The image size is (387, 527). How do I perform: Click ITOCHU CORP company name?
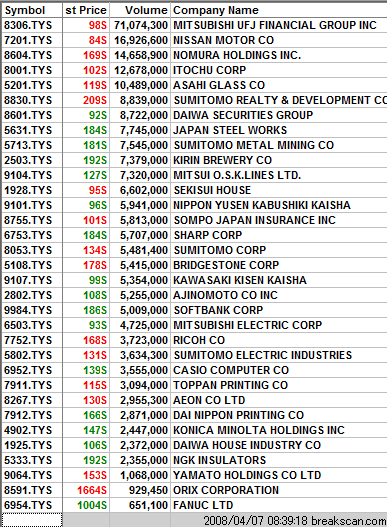[x=210, y=70]
